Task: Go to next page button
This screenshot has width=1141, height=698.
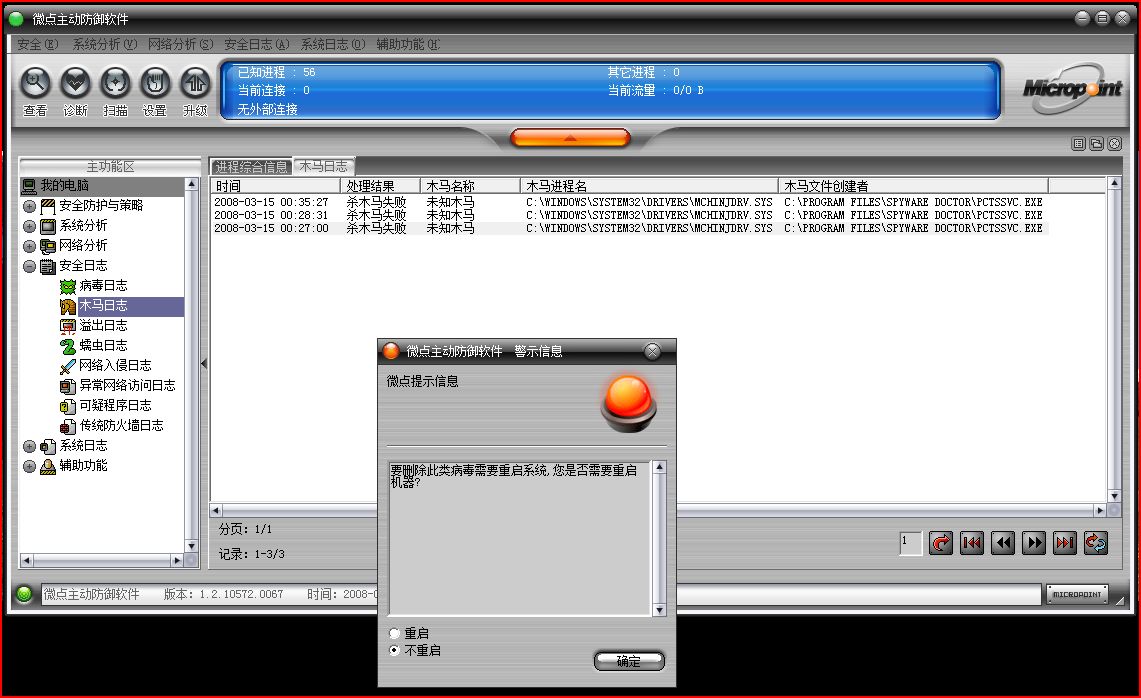Action: (1034, 543)
